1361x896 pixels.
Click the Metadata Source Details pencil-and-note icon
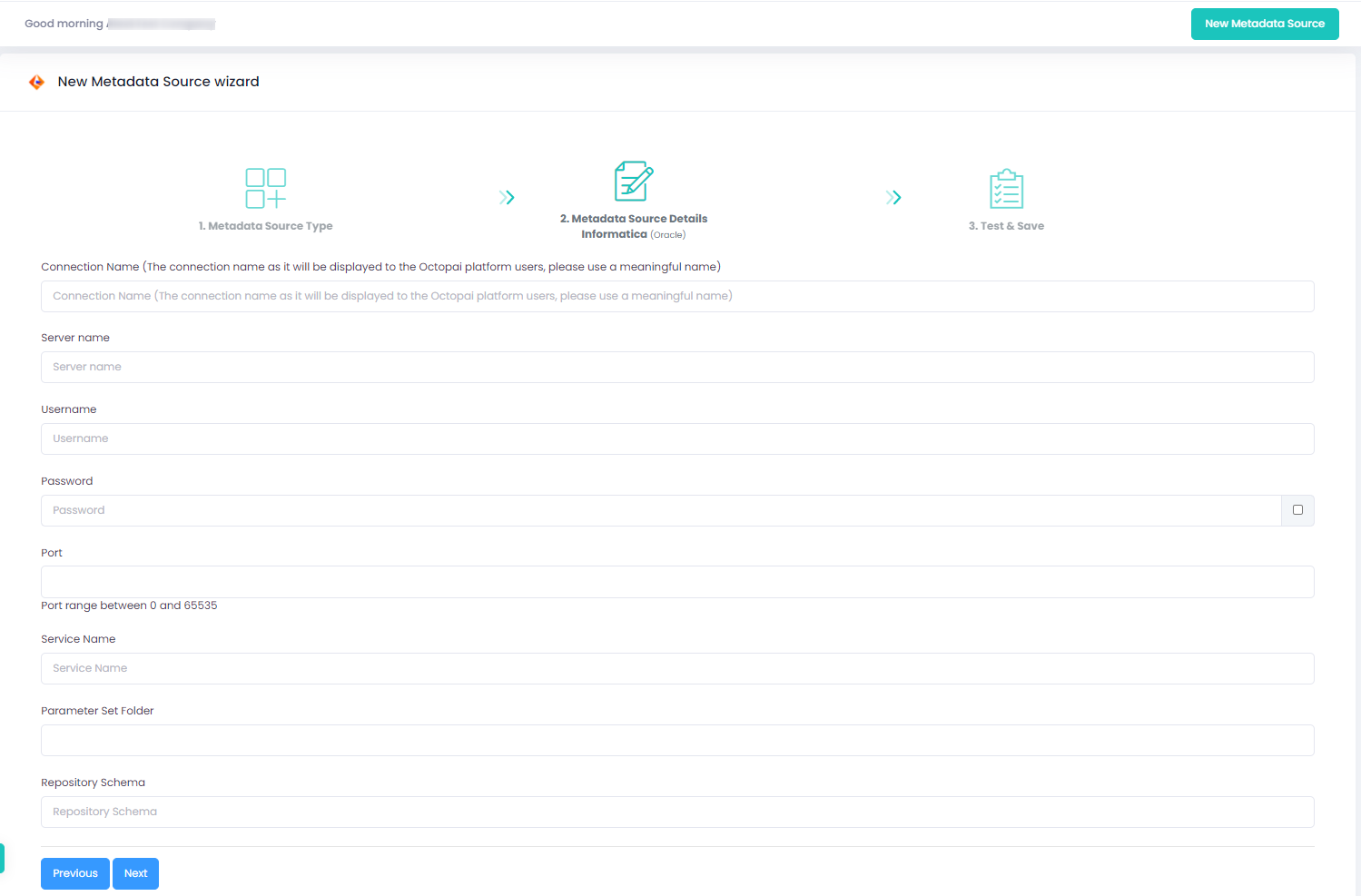(x=634, y=182)
